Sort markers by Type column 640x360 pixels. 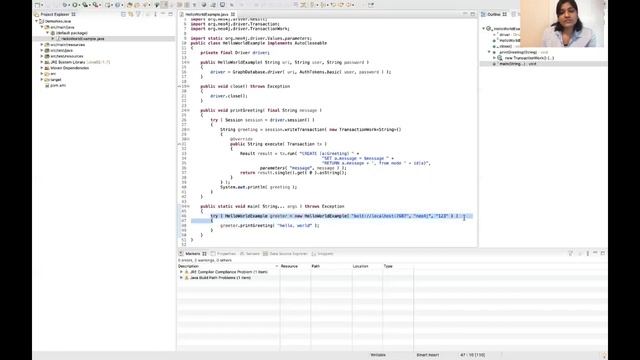[x=398, y=266]
